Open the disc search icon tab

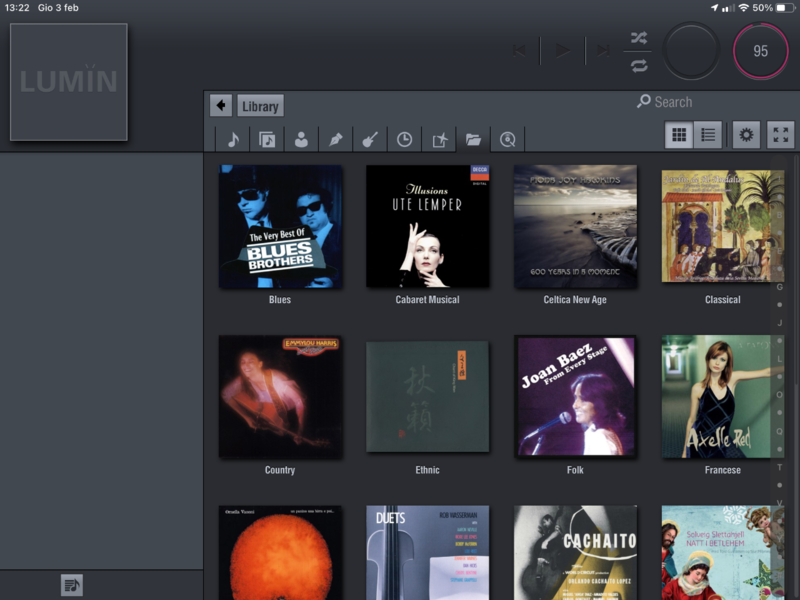pos(508,140)
